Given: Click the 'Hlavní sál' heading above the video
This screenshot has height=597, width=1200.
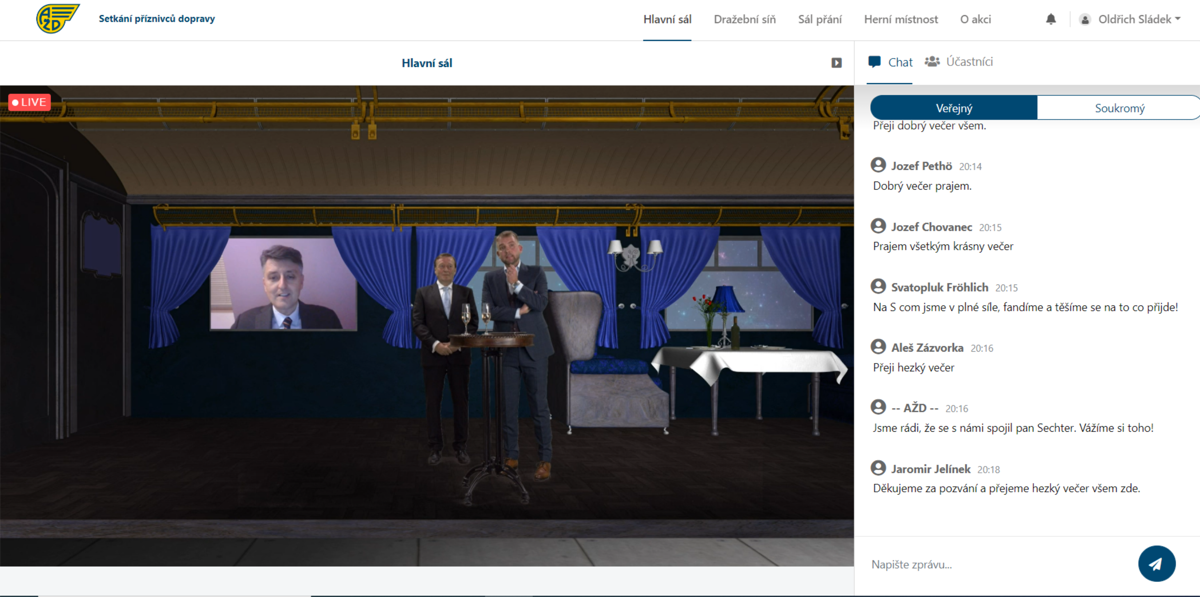Looking at the screenshot, I should [427, 63].
